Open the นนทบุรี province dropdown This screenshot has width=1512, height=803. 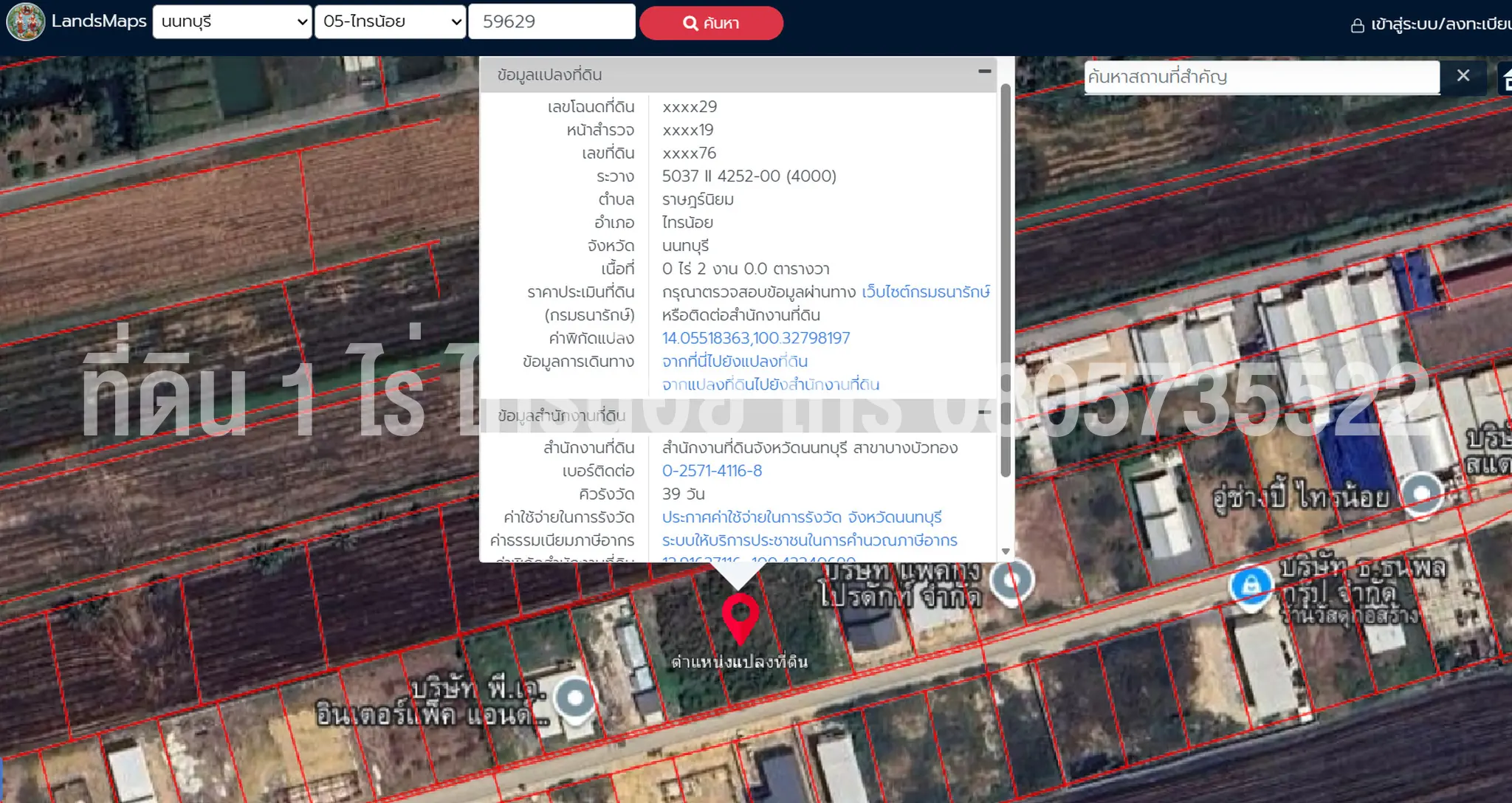click(x=232, y=22)
